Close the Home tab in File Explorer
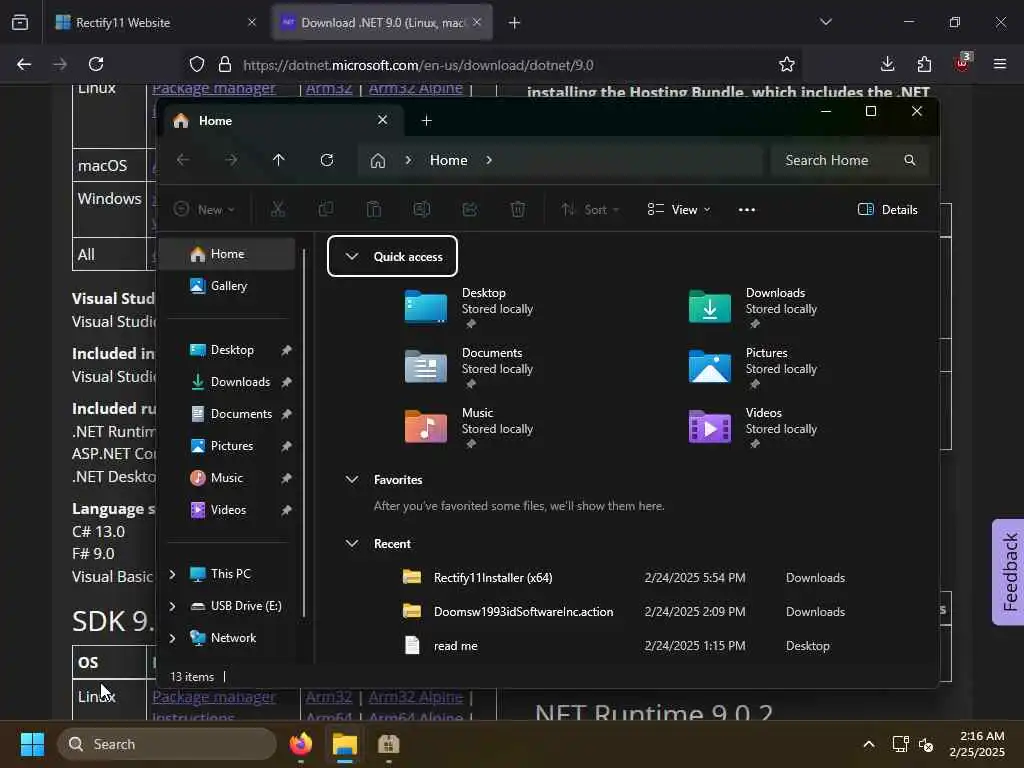The width and height of the screenshot is (1024, 768). pyautogui.click(x=383, y=120)
